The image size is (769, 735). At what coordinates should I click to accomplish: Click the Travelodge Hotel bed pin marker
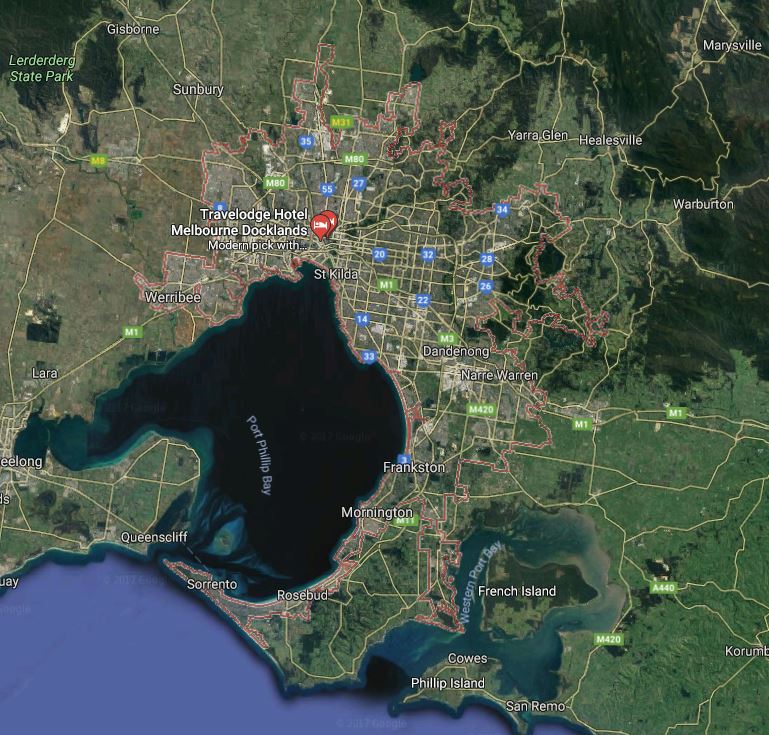320,225
